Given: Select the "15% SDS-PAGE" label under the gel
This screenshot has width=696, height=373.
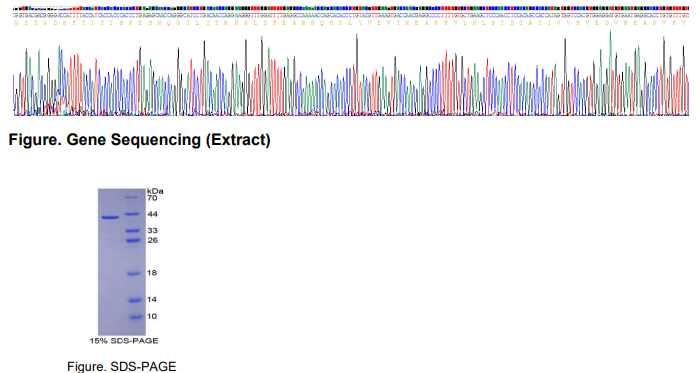Looking at the screenshot, I should click(124, 341).
